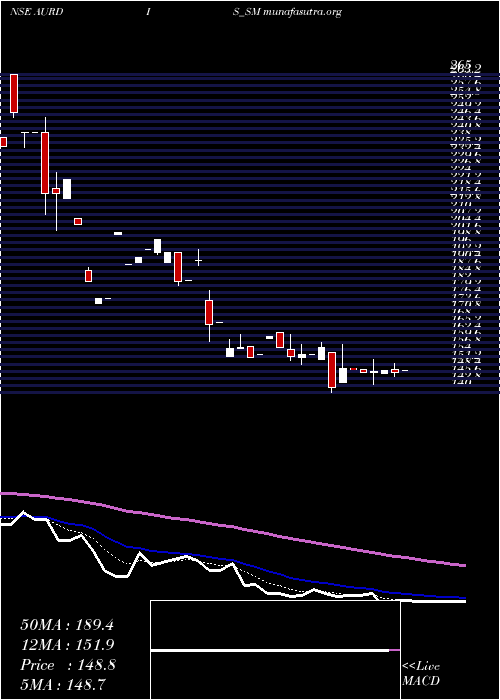Click the pink 50MA line
Viewport: 500px width, 700px height.
click(x=232, y=527)
